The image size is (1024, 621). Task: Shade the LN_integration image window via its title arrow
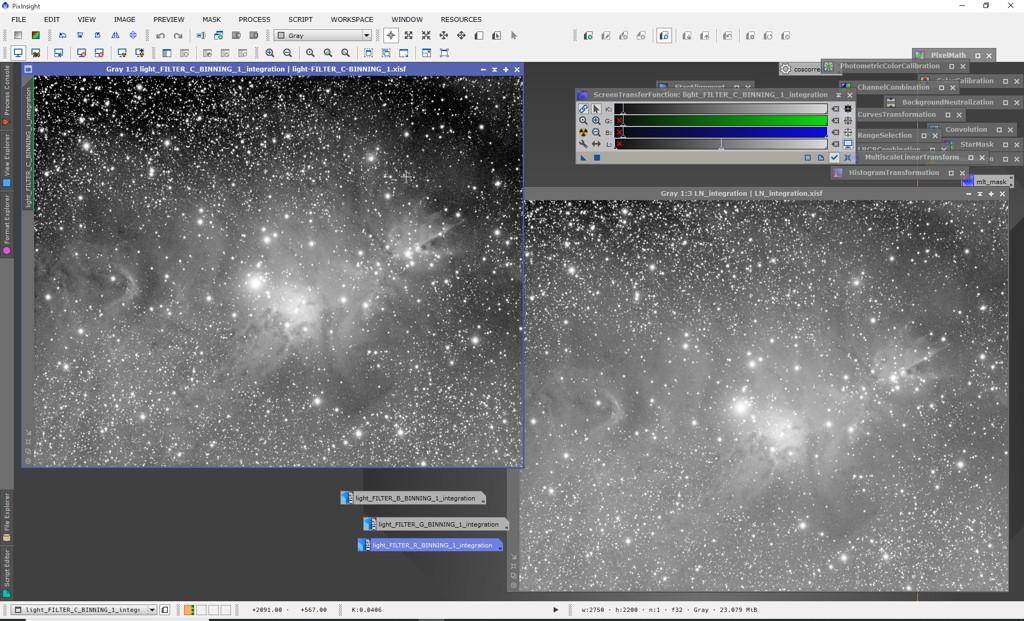pos(980,194)
